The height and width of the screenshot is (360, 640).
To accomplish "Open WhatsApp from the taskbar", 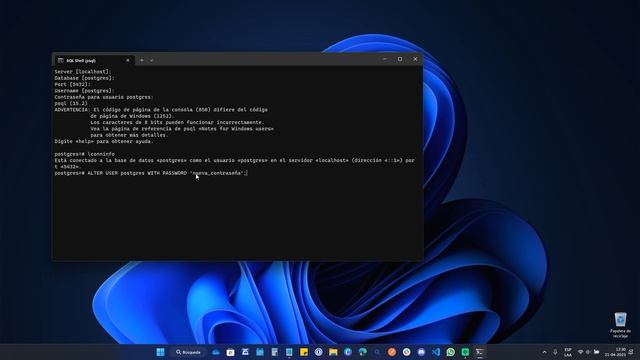I will (x=451, y=352).
